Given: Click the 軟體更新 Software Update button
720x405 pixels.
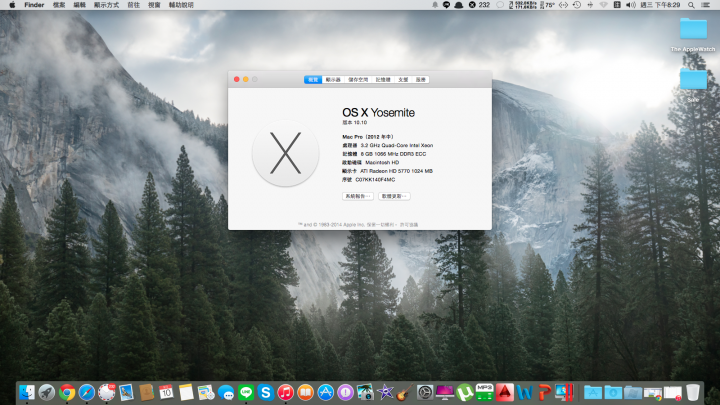Looking at the screenshot, I should (394, 196).
